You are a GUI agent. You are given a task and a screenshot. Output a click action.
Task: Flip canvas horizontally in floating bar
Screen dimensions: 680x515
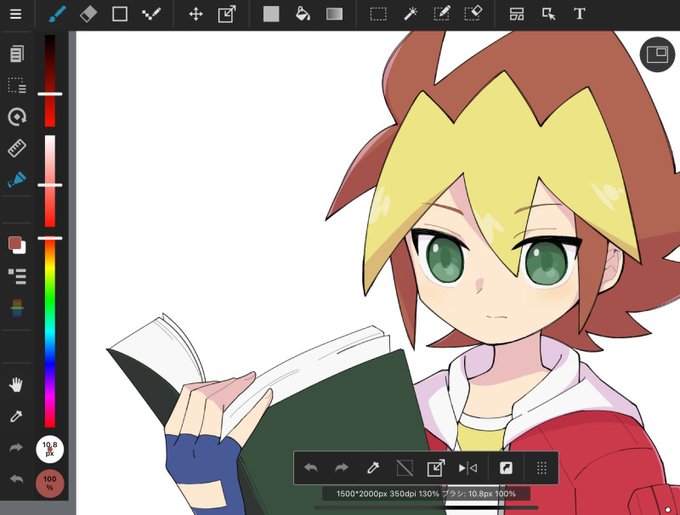pyautogui.click(x=468, y=468)
